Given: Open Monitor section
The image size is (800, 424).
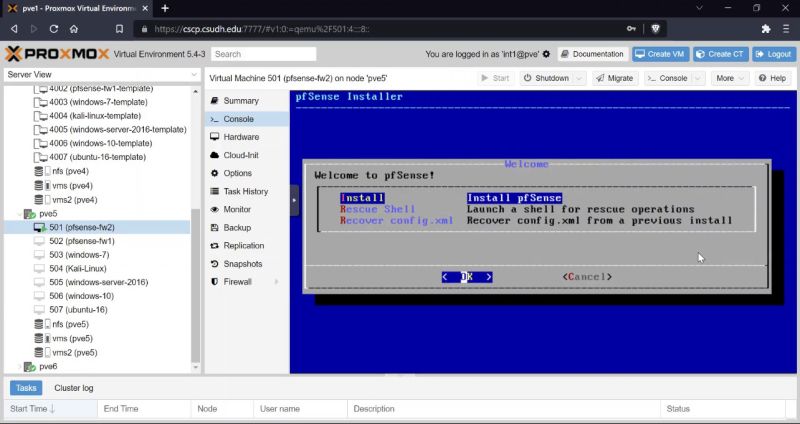Looking at the screenshot, I should [247, 209].
